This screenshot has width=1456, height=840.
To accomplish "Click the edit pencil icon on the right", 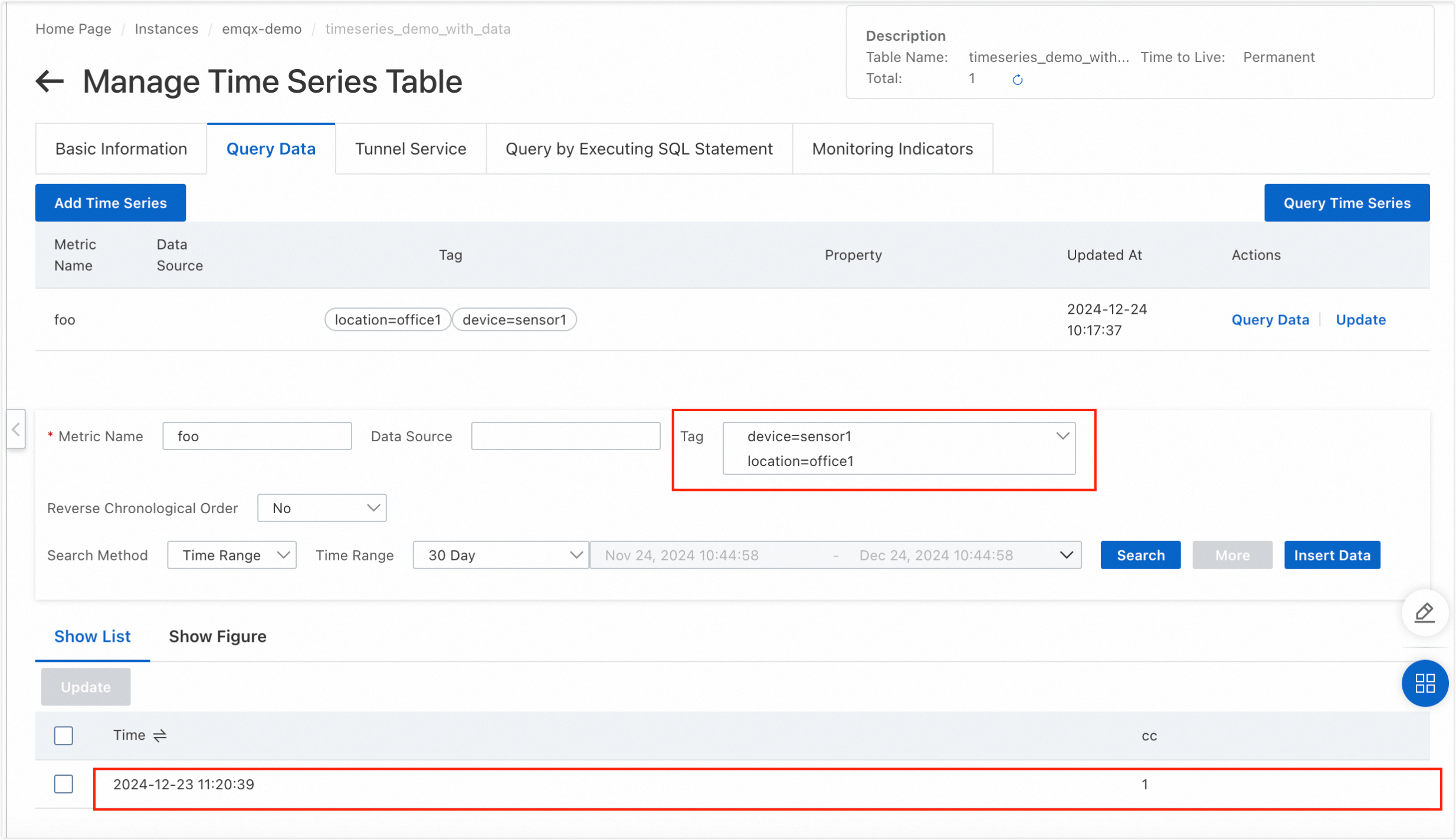I will point(1424,613).
